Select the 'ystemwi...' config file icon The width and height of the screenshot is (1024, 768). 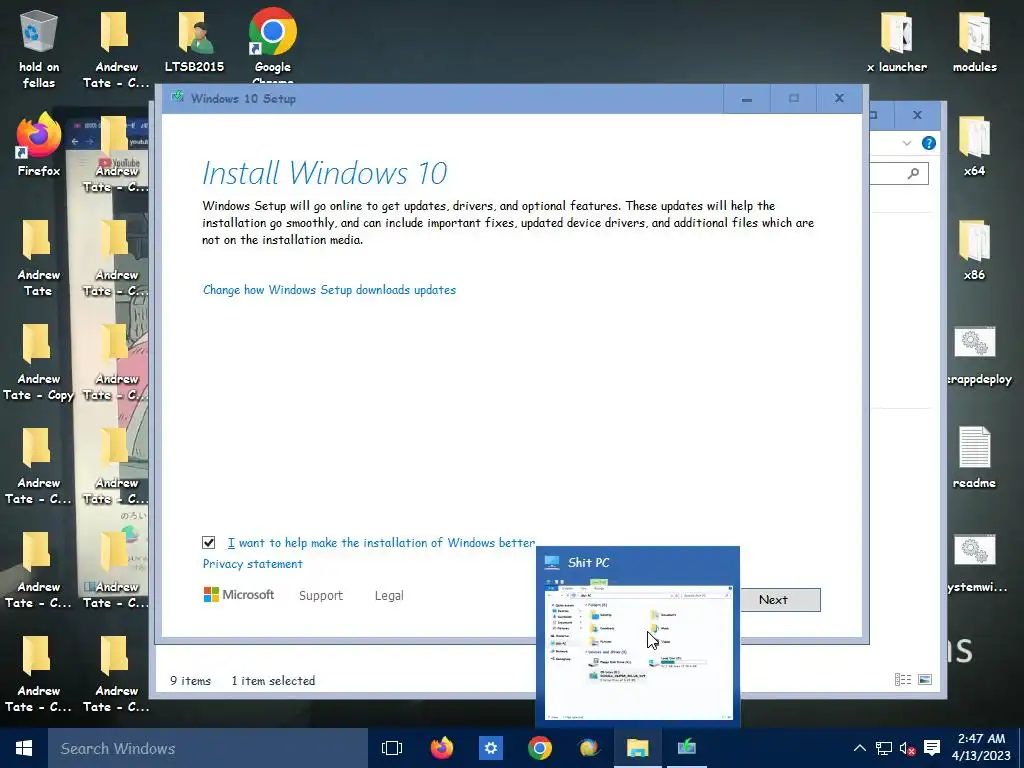click(x=974, y=550)
